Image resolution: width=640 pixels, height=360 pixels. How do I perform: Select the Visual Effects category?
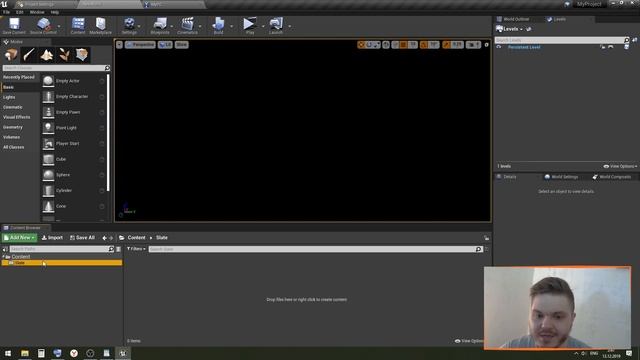pyautogui.click(x=19, y=117)
